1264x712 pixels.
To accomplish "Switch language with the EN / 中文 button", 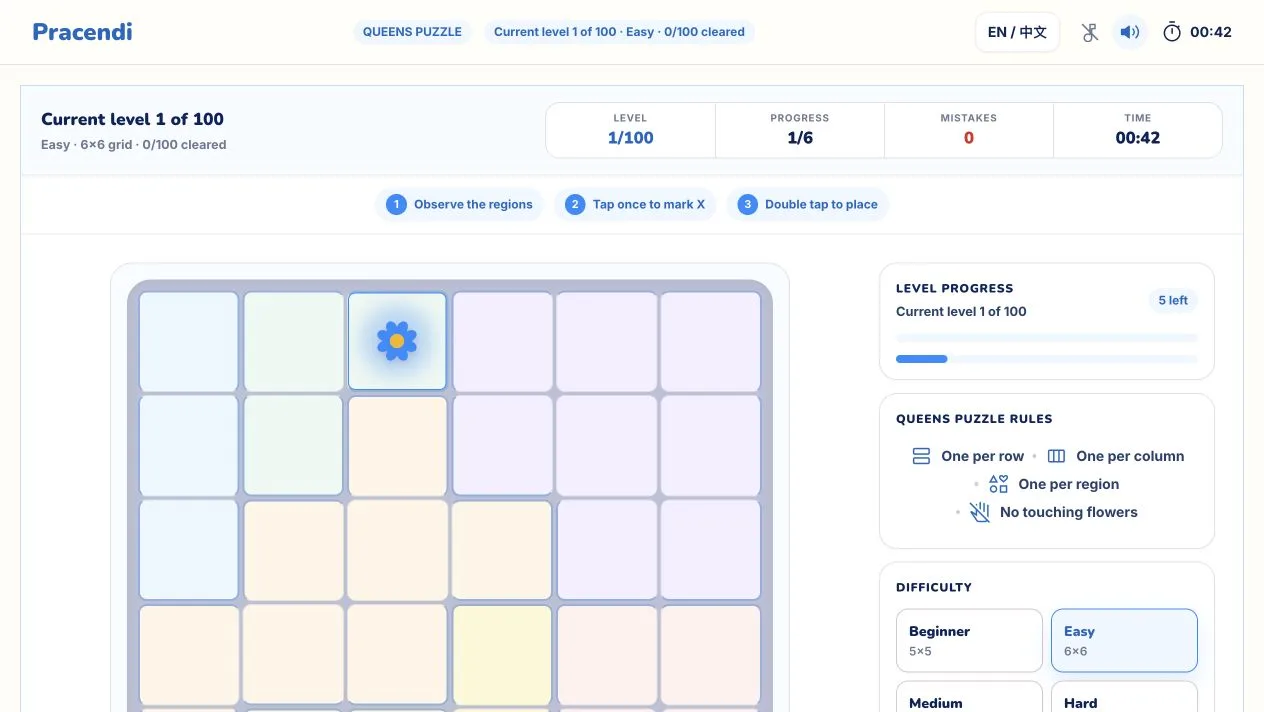I will 1017,32.
